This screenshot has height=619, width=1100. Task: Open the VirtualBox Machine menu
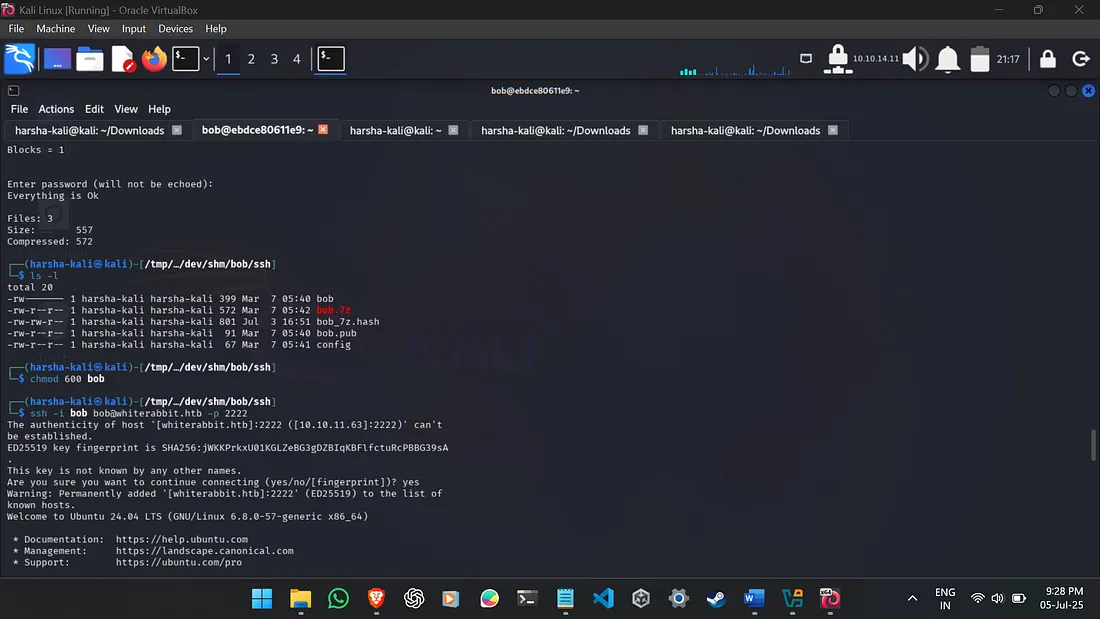[x=55, y=28]
